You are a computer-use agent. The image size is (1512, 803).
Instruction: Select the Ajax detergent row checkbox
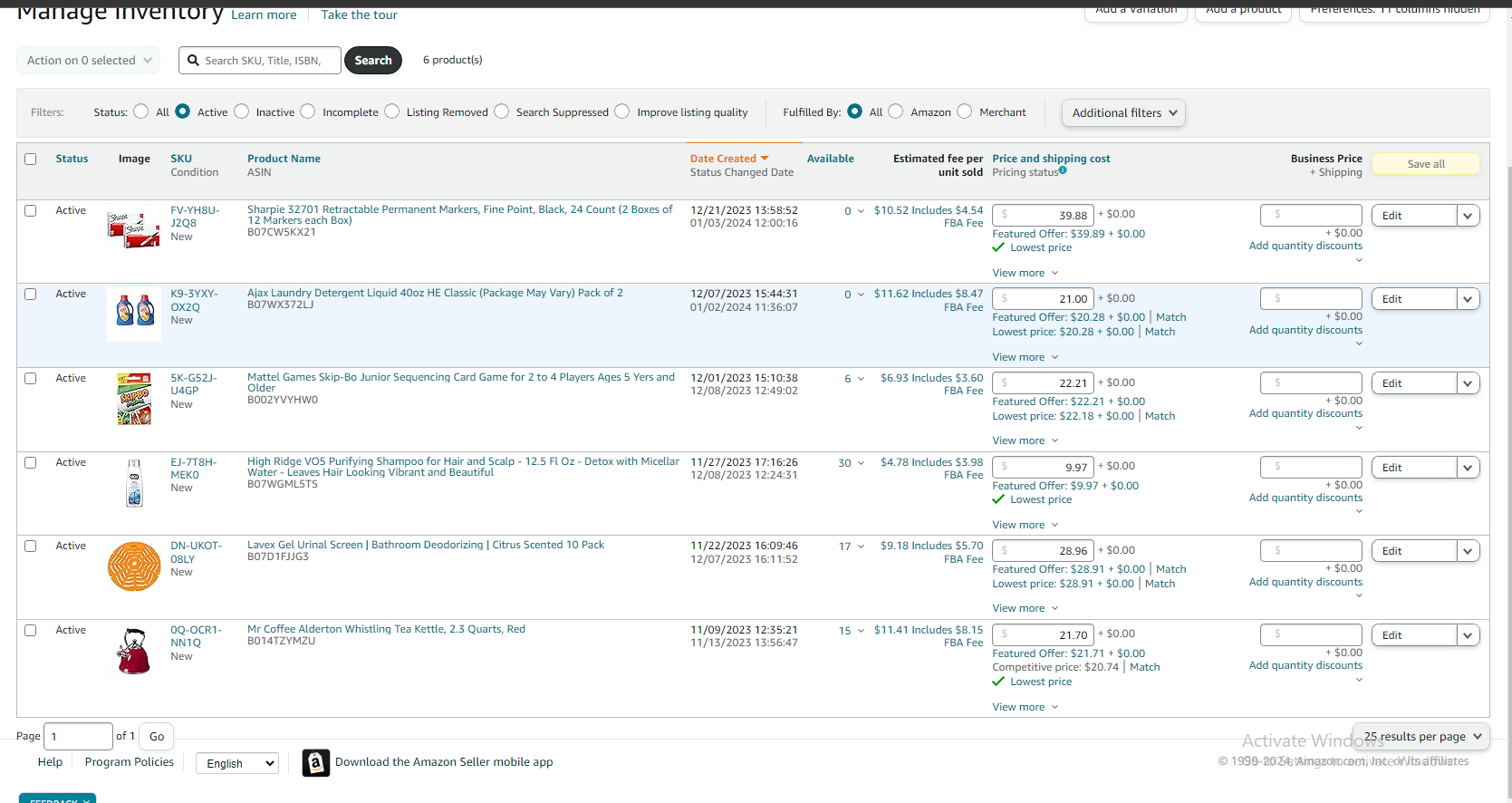(x=30, y=294)
